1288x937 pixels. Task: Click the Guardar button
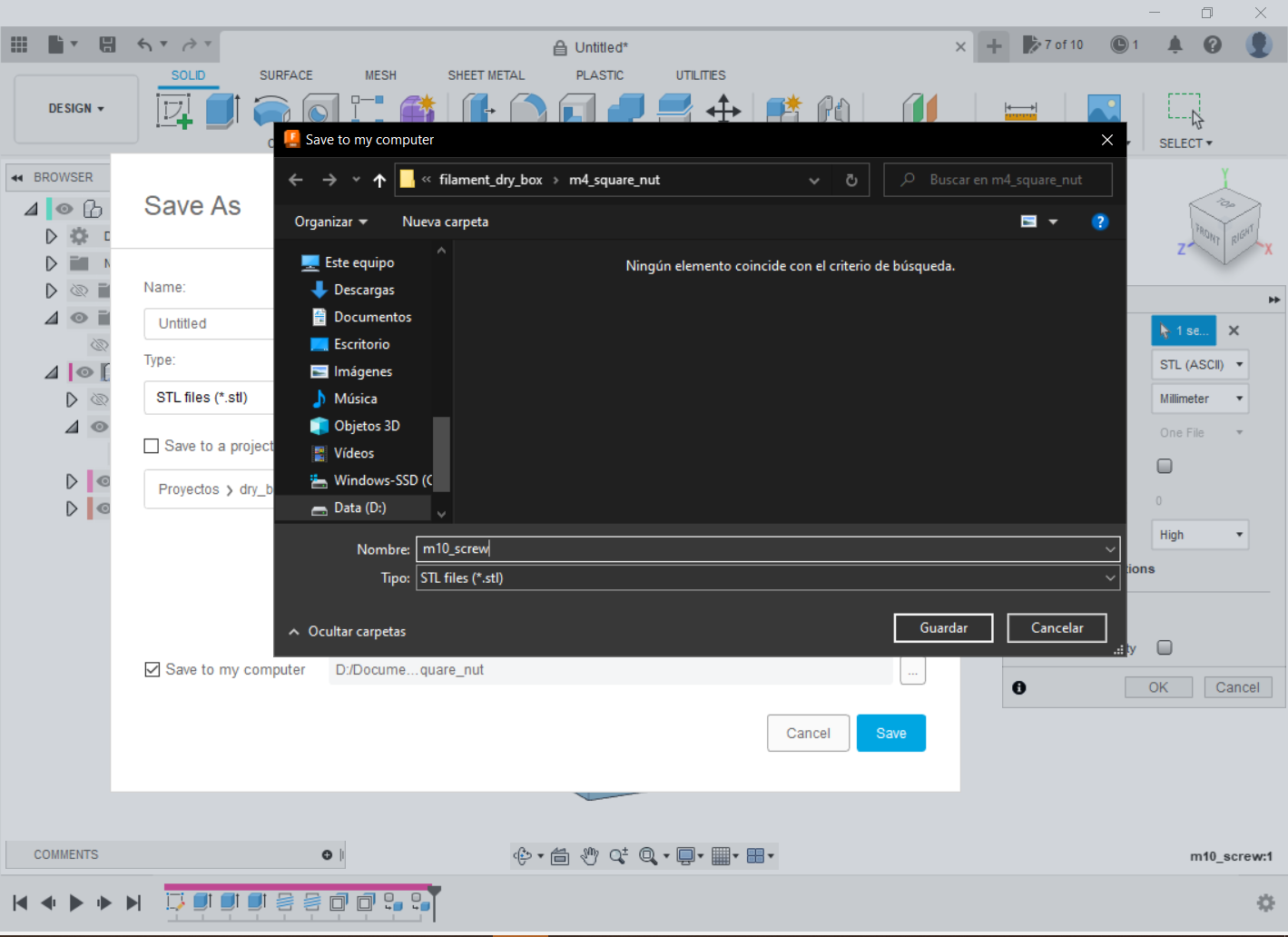(943, 627)
